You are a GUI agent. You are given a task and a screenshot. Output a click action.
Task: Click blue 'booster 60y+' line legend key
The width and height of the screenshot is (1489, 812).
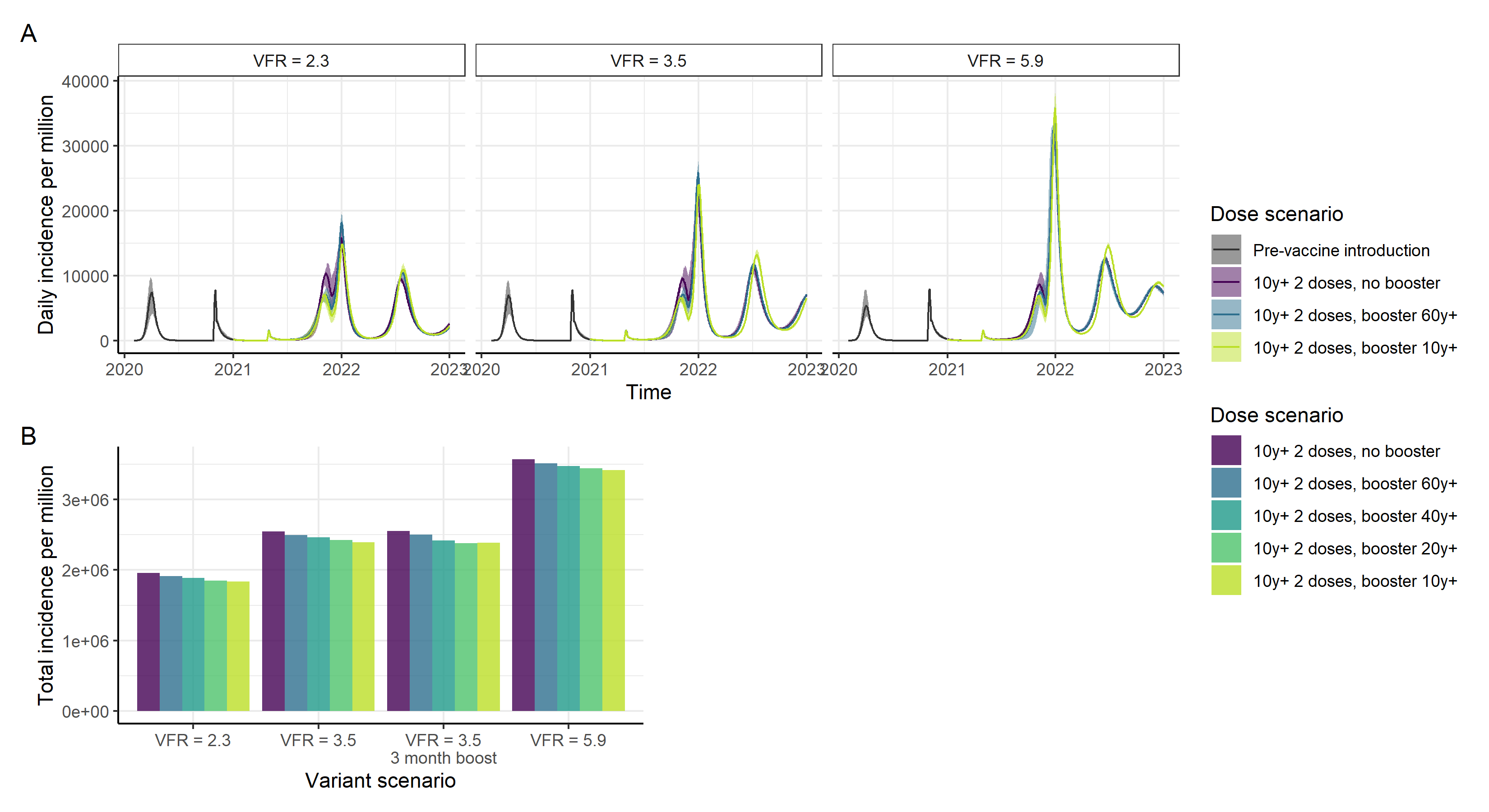coord(1226,314)
